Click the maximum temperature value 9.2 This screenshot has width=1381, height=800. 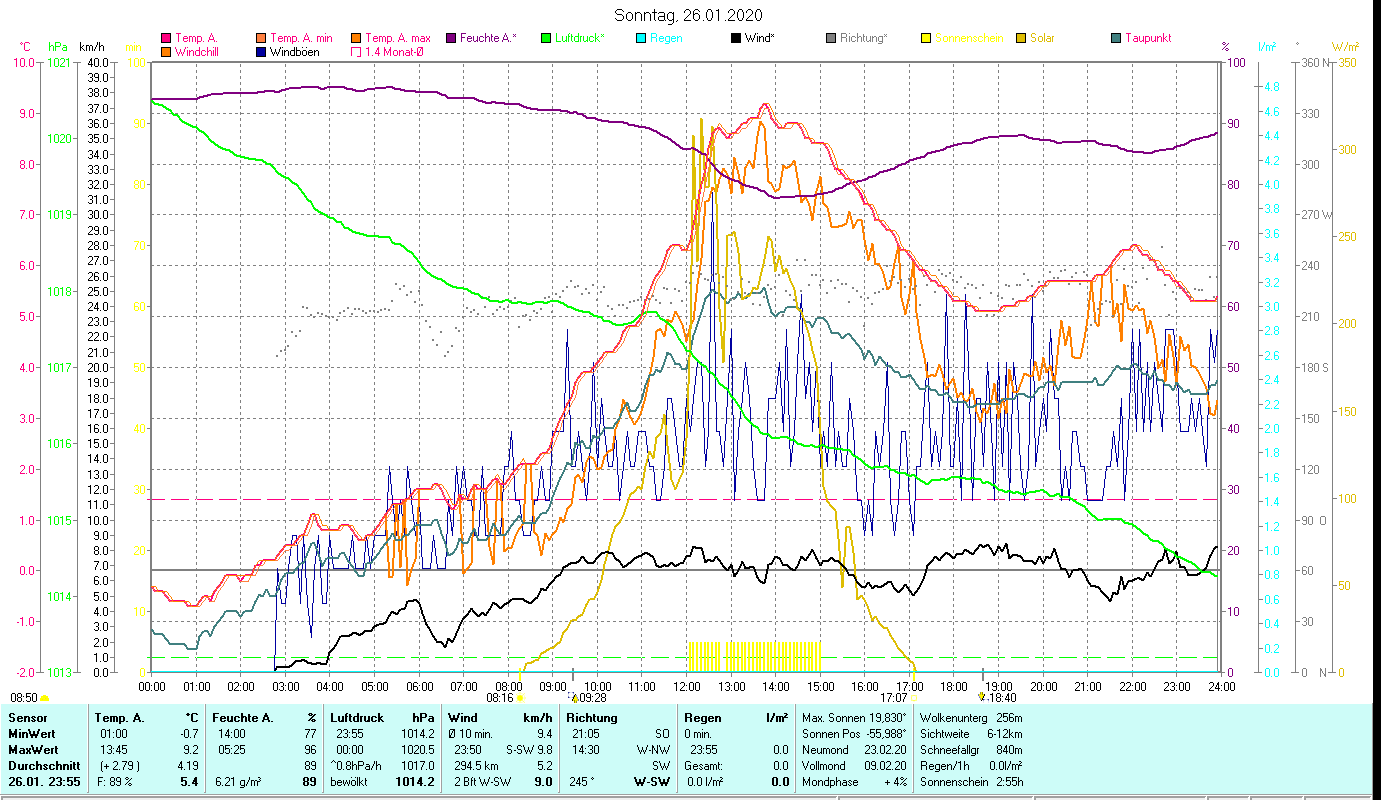coord(191,748)
